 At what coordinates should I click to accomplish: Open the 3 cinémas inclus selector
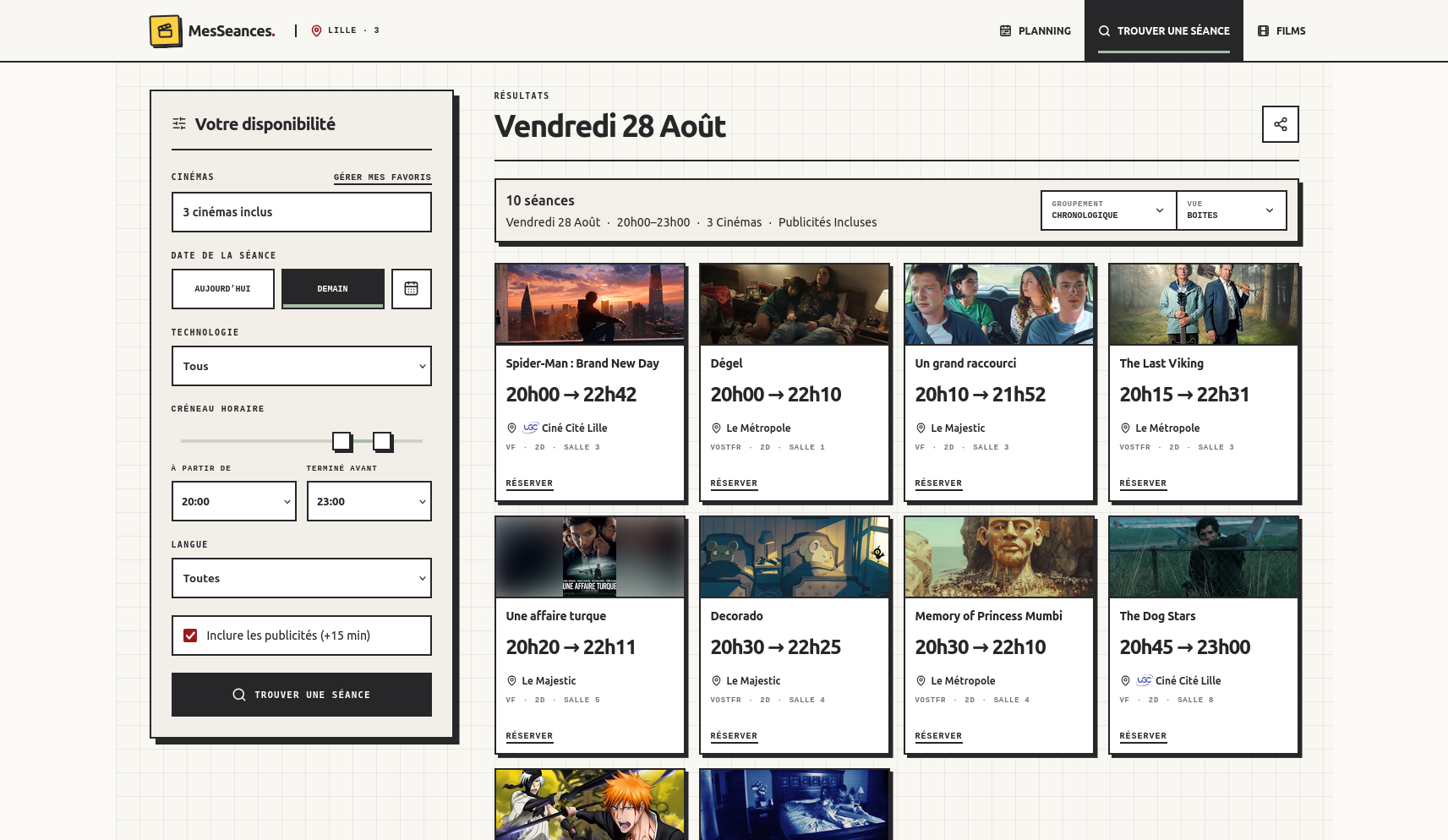(302, 212)
